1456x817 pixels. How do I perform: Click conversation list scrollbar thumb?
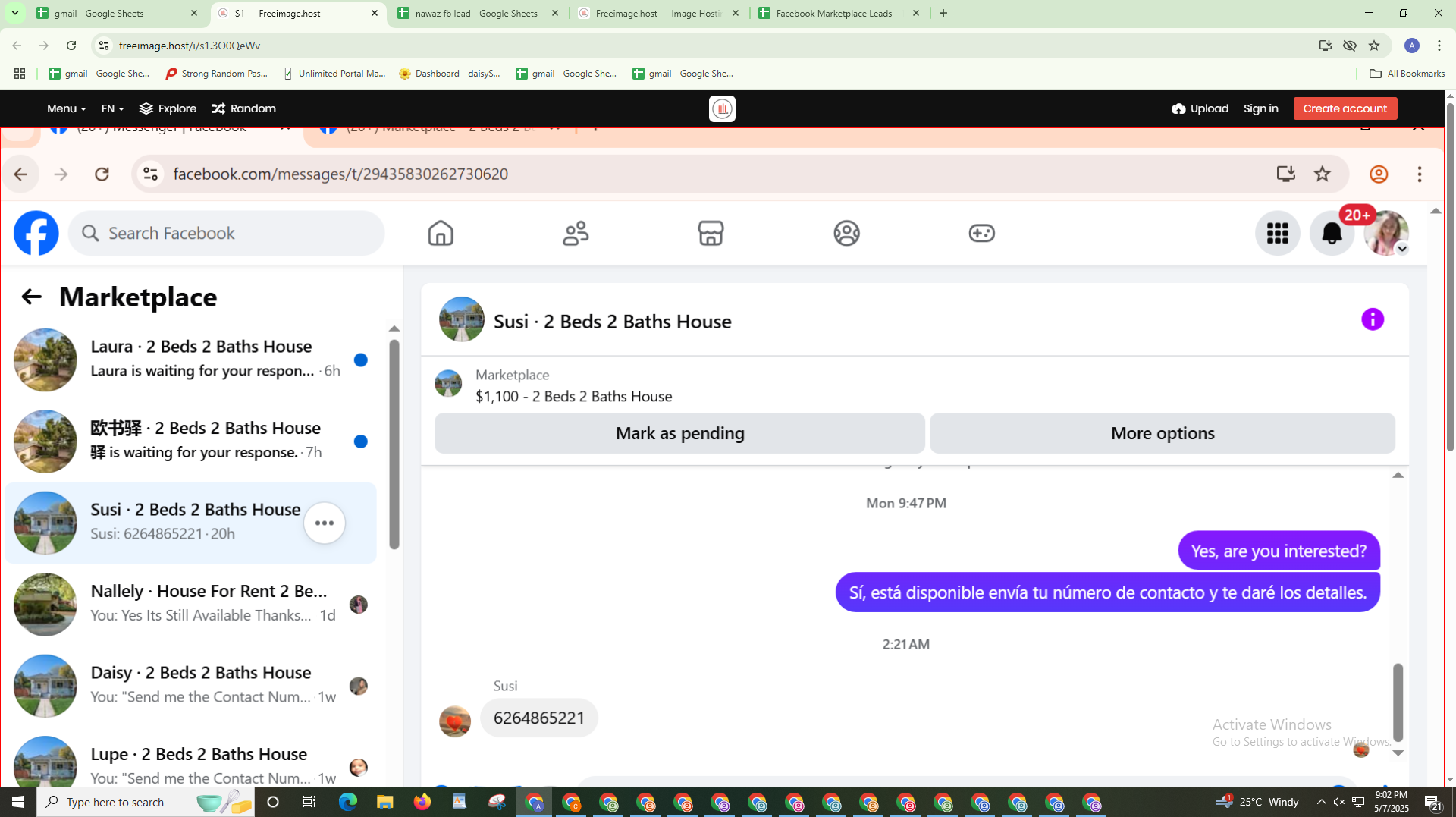(394, 444)
